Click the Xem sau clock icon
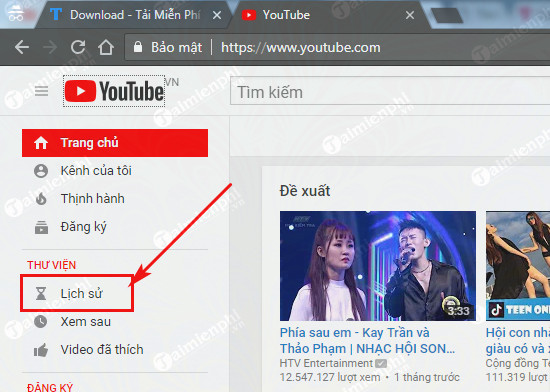The height and width of the screenshot is (392, 550). (x=41, y=322)
